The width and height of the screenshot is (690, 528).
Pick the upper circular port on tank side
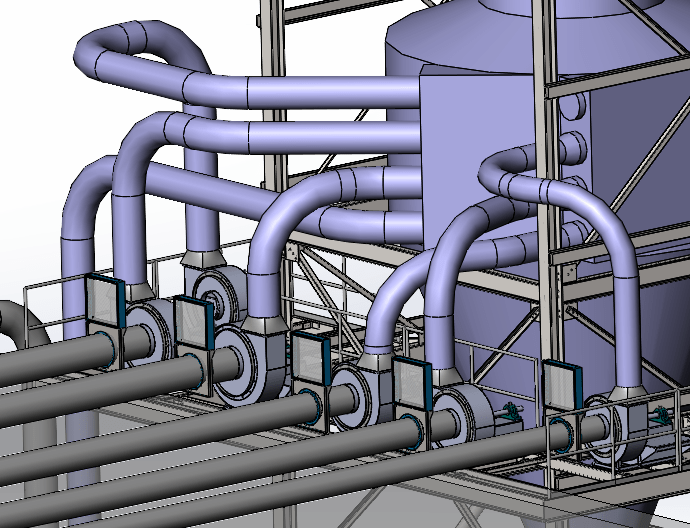tap(573, 106)
